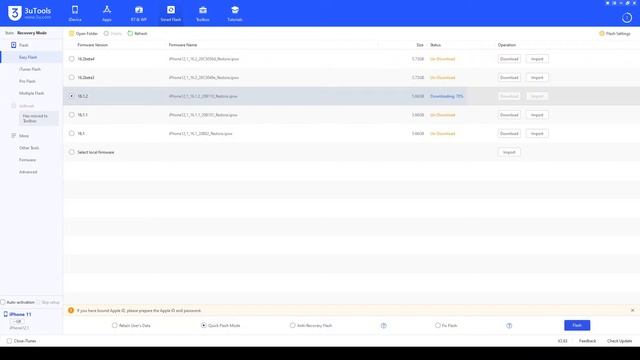Click iPhone 11 device name

click(20, 314)
